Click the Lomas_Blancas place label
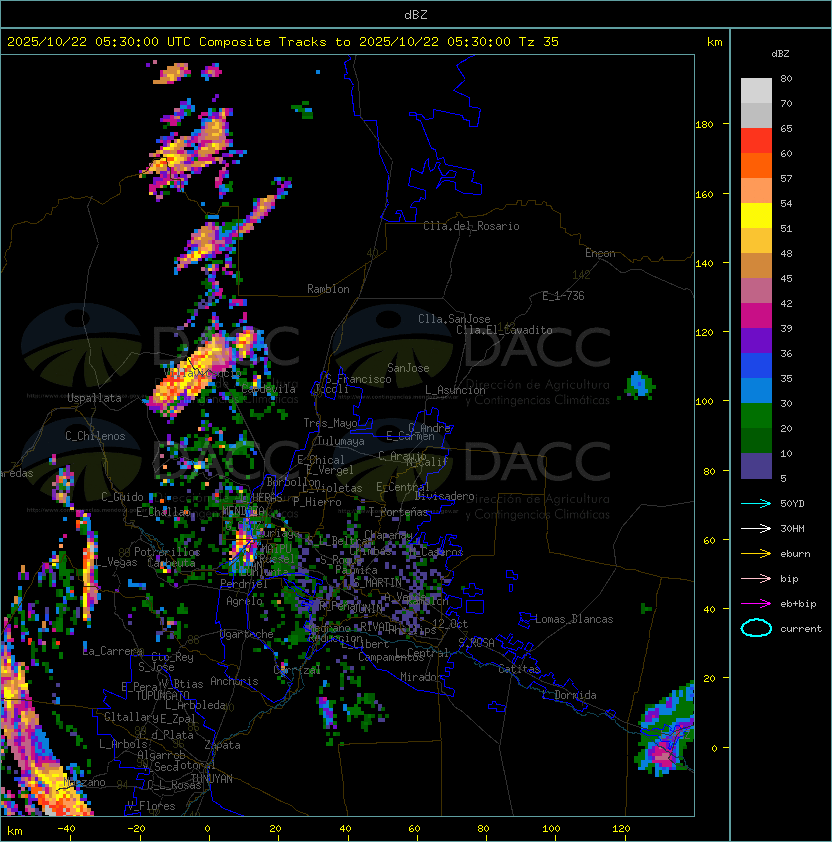Image resolution: width=832 pixels, height=842 pixels. [574, 619]
